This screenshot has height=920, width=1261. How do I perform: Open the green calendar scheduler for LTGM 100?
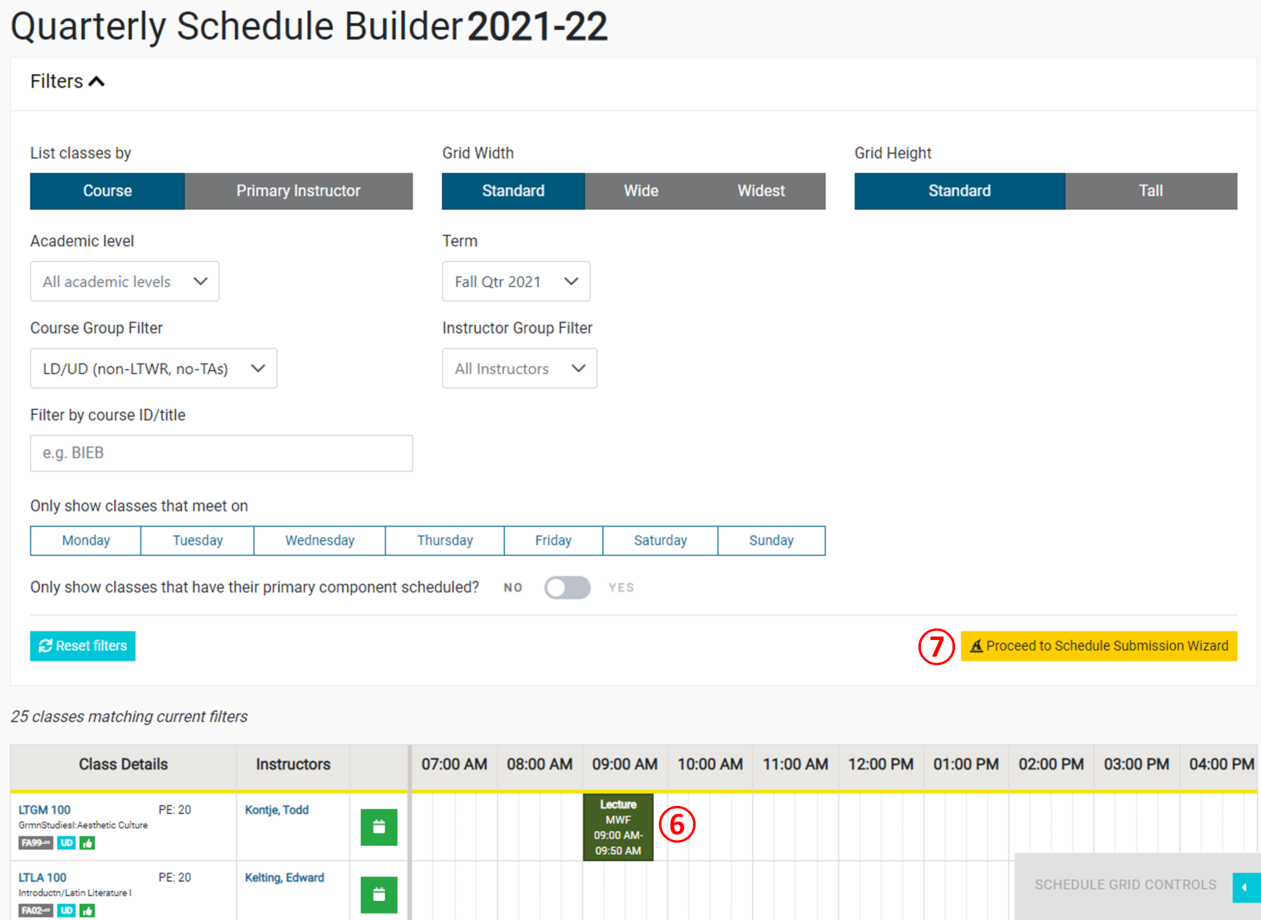tap(379, 827)
